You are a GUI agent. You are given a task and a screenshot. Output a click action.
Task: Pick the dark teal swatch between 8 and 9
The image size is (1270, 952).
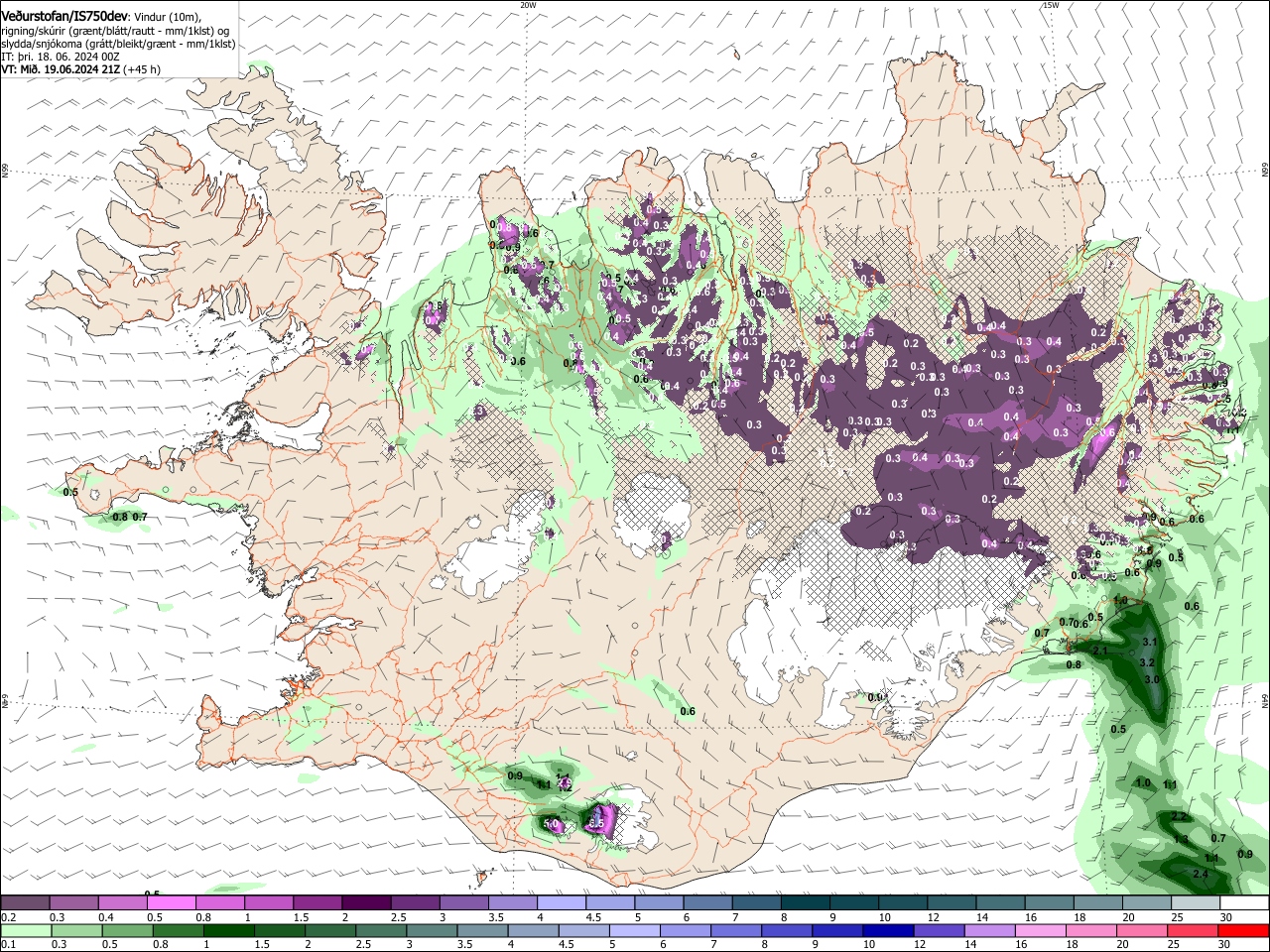[x=806, y=903]
